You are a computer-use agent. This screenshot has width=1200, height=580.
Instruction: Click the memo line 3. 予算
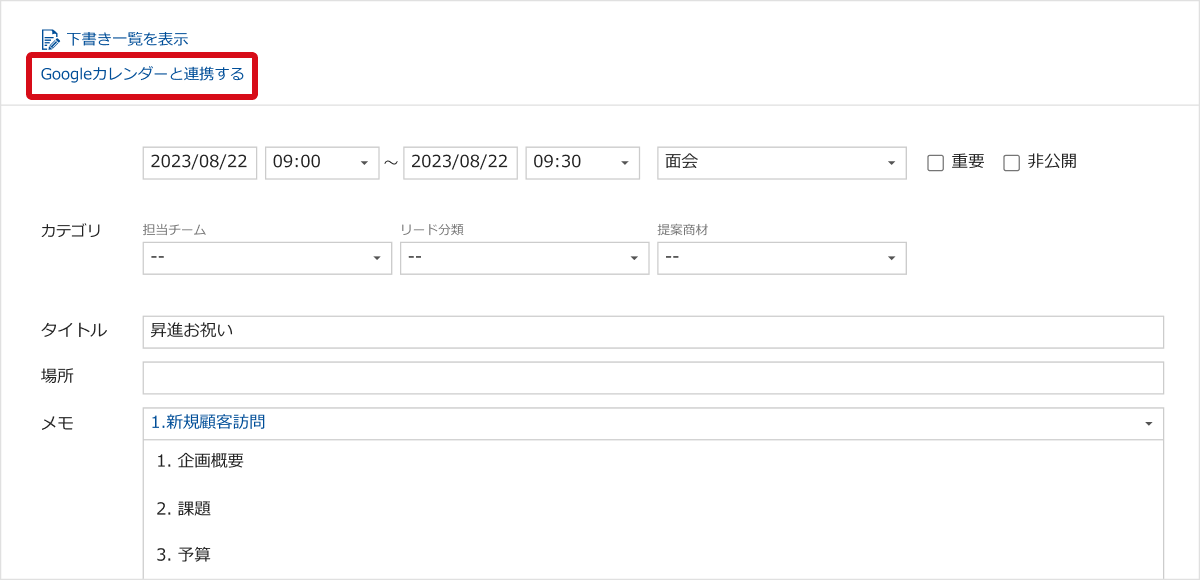[184, 554]
